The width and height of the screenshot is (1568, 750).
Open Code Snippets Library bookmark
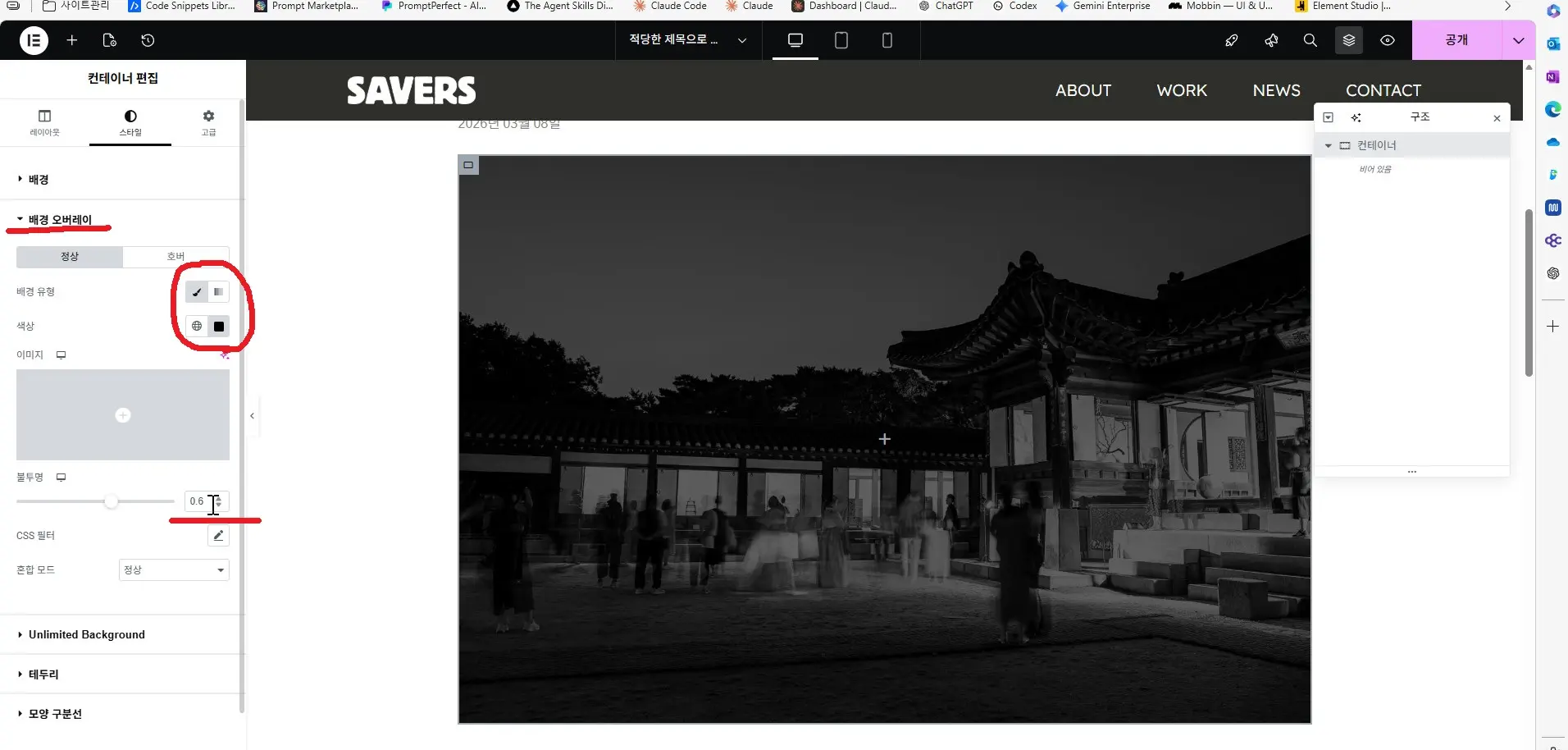coord(182,6)
